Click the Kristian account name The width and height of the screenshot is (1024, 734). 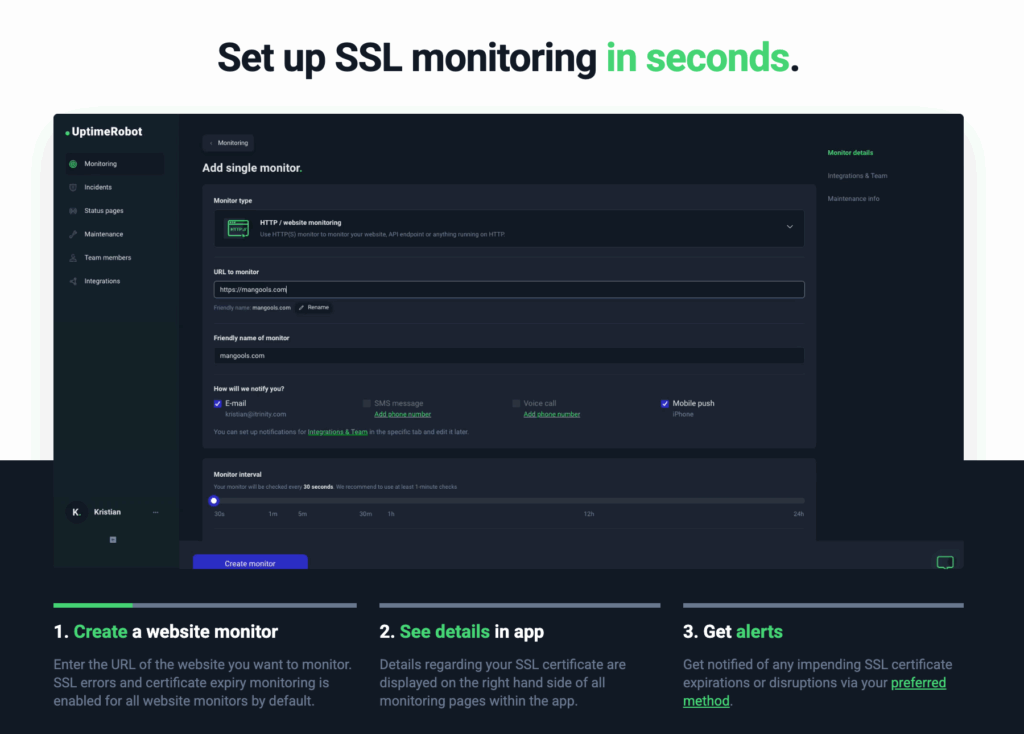point(107,512)
